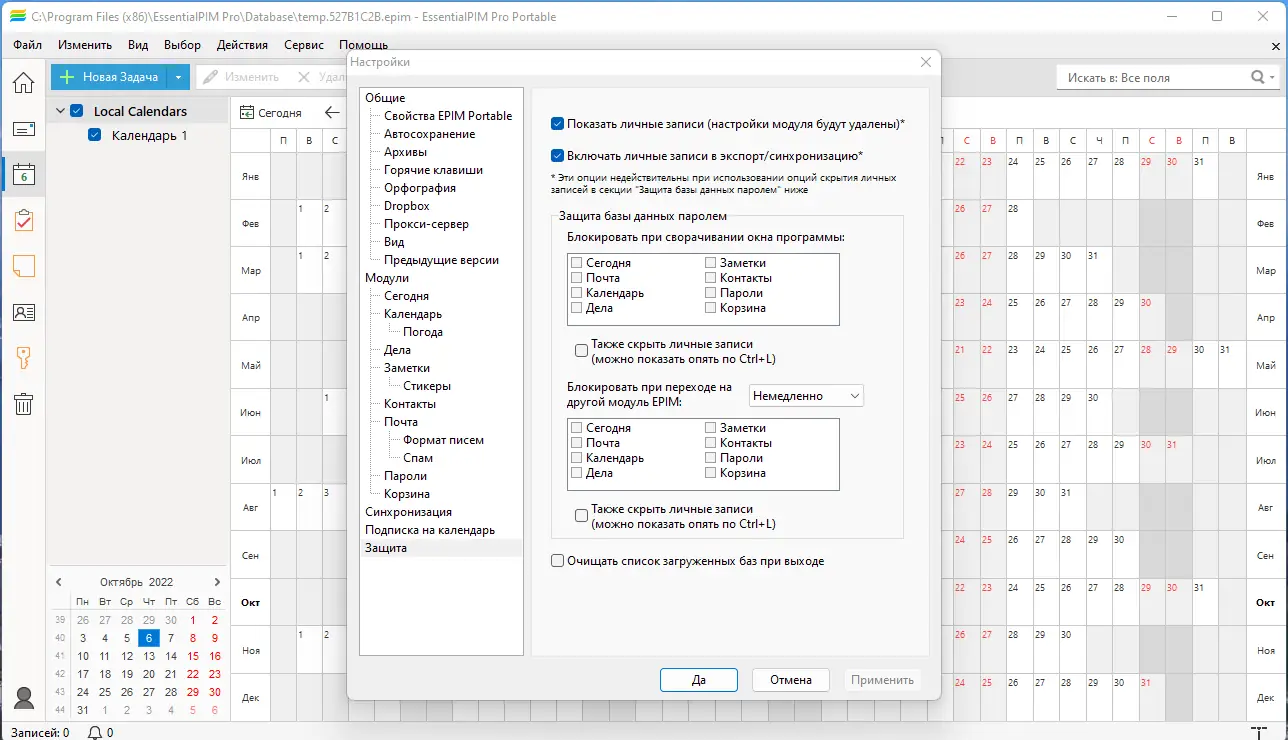Open the Действия menu

tap(242, 45)
